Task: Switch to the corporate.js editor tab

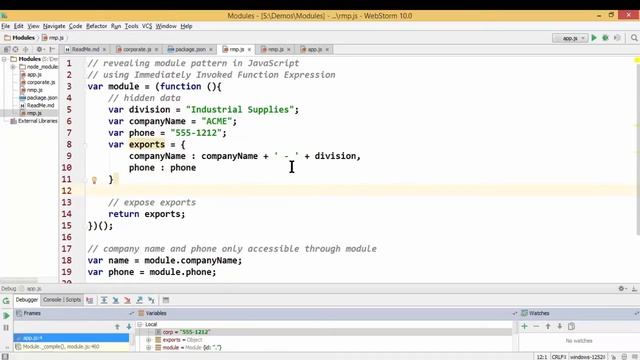Action: point(137,49)
